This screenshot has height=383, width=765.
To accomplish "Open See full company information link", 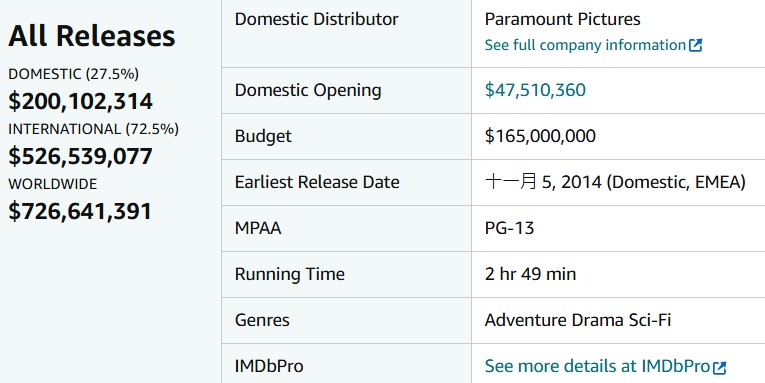I will tap(593, 45).
